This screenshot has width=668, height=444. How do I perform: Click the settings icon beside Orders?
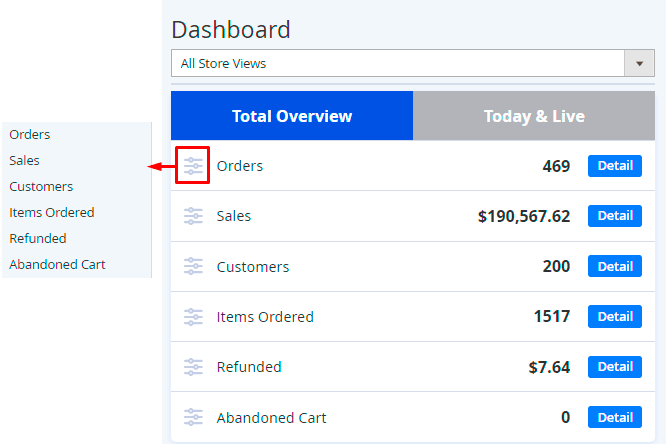193,166
